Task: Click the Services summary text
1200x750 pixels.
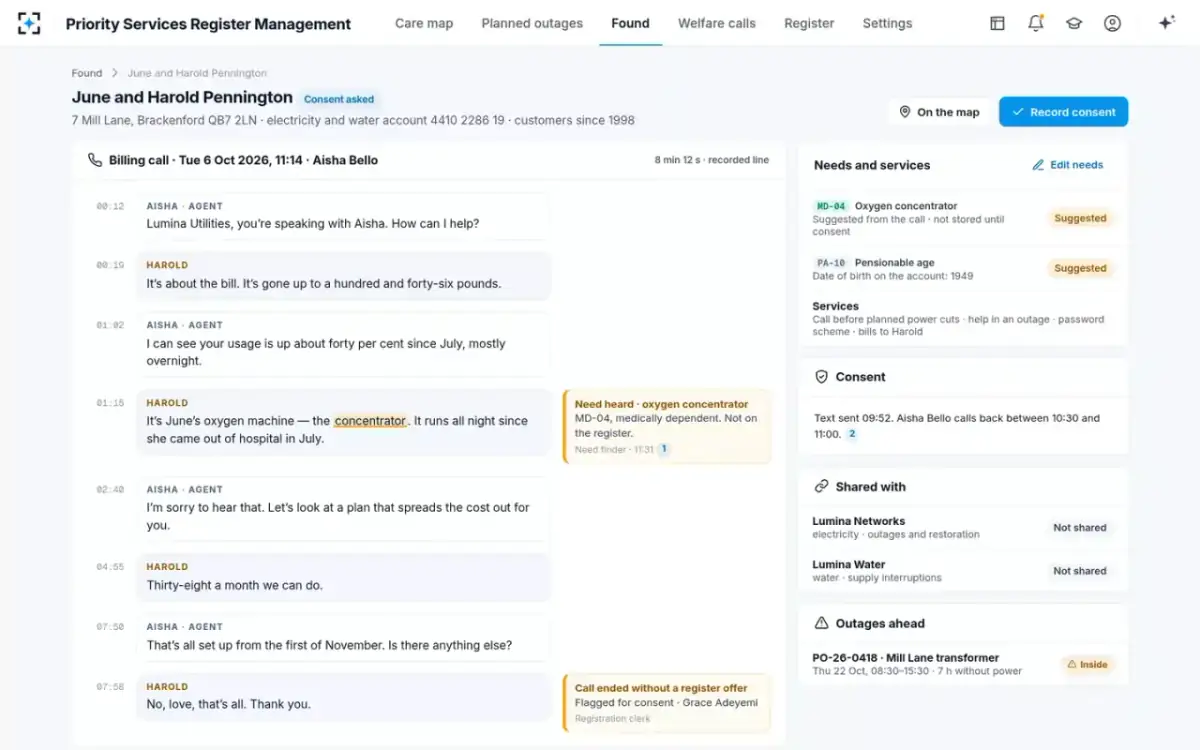Action: click(958, 325)
